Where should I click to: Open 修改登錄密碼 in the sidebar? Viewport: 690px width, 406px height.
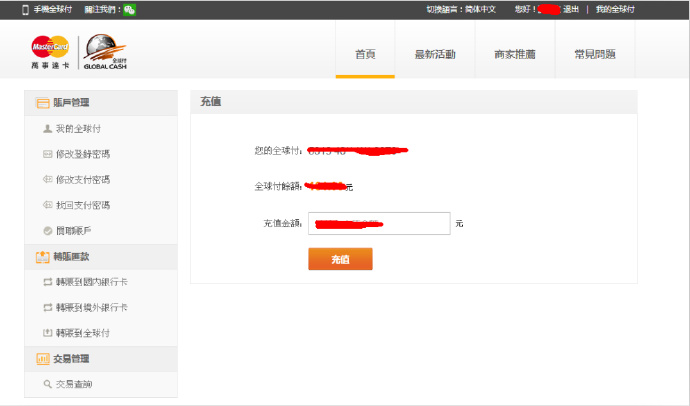pos(83,154)
